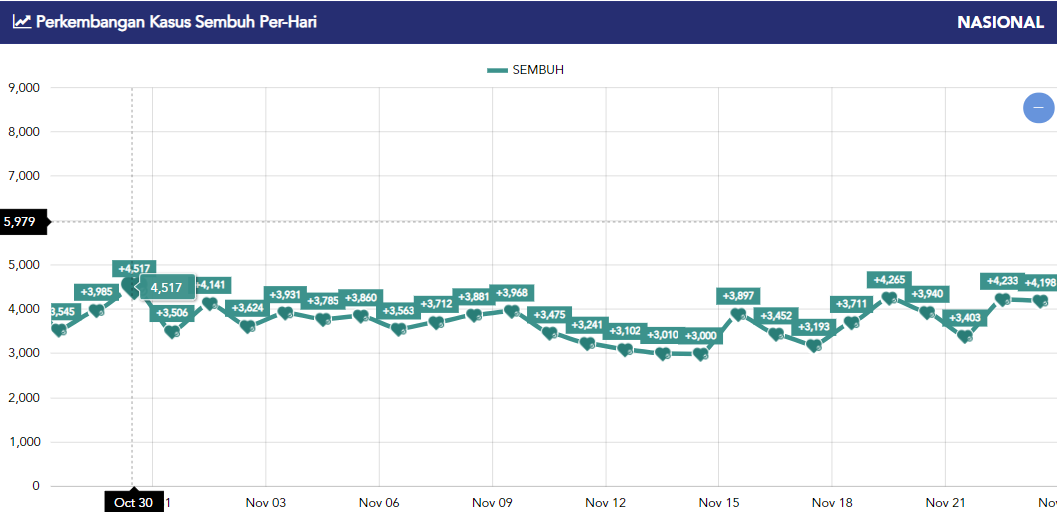Click the black 5,979 y-axis cursor label
Screen dimensions: 1057x512
click(x=24, y=221)
